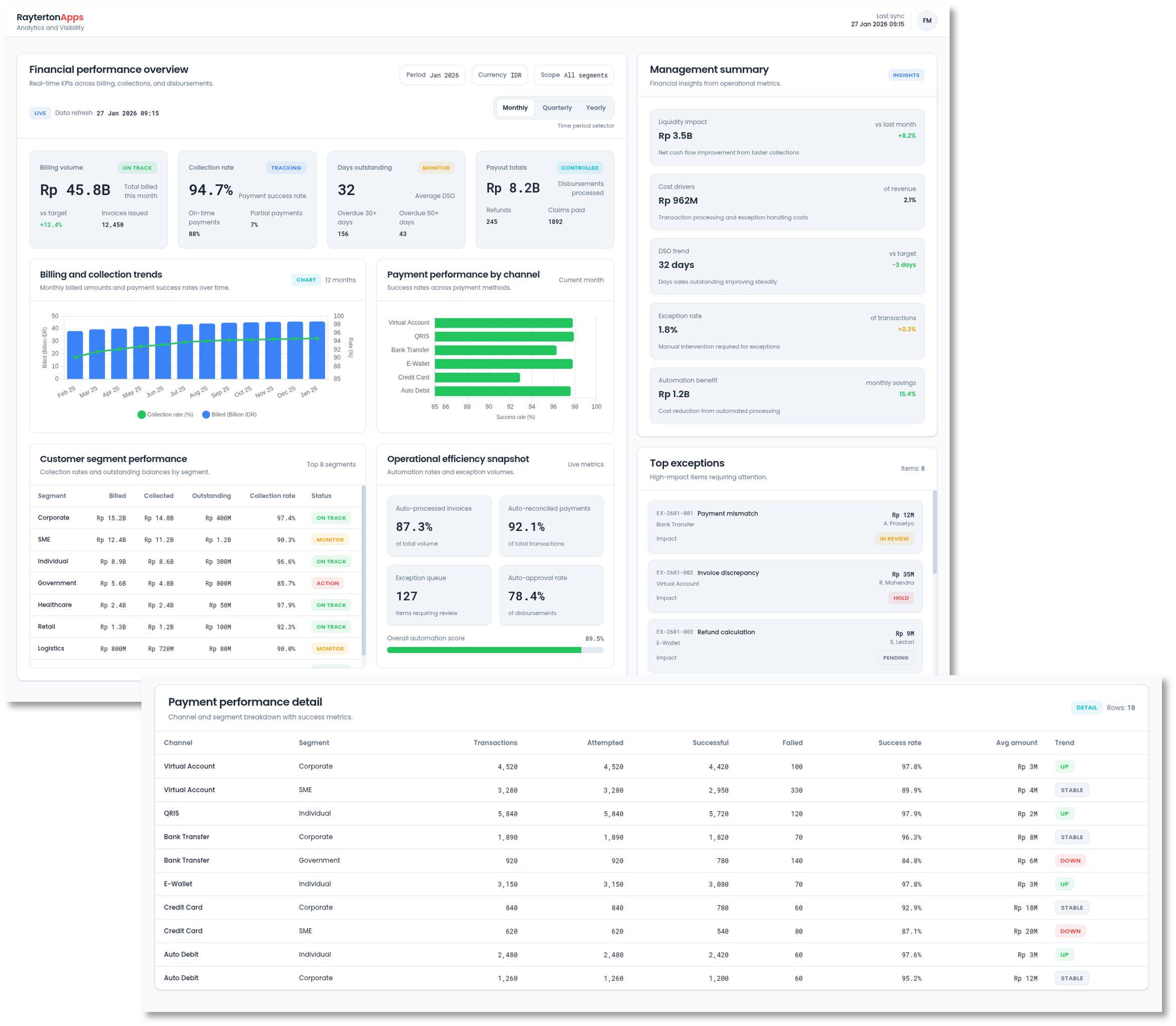Click the HOLD status on Invoice discrepancy
1176x1026 pixels.
[900, 598]
